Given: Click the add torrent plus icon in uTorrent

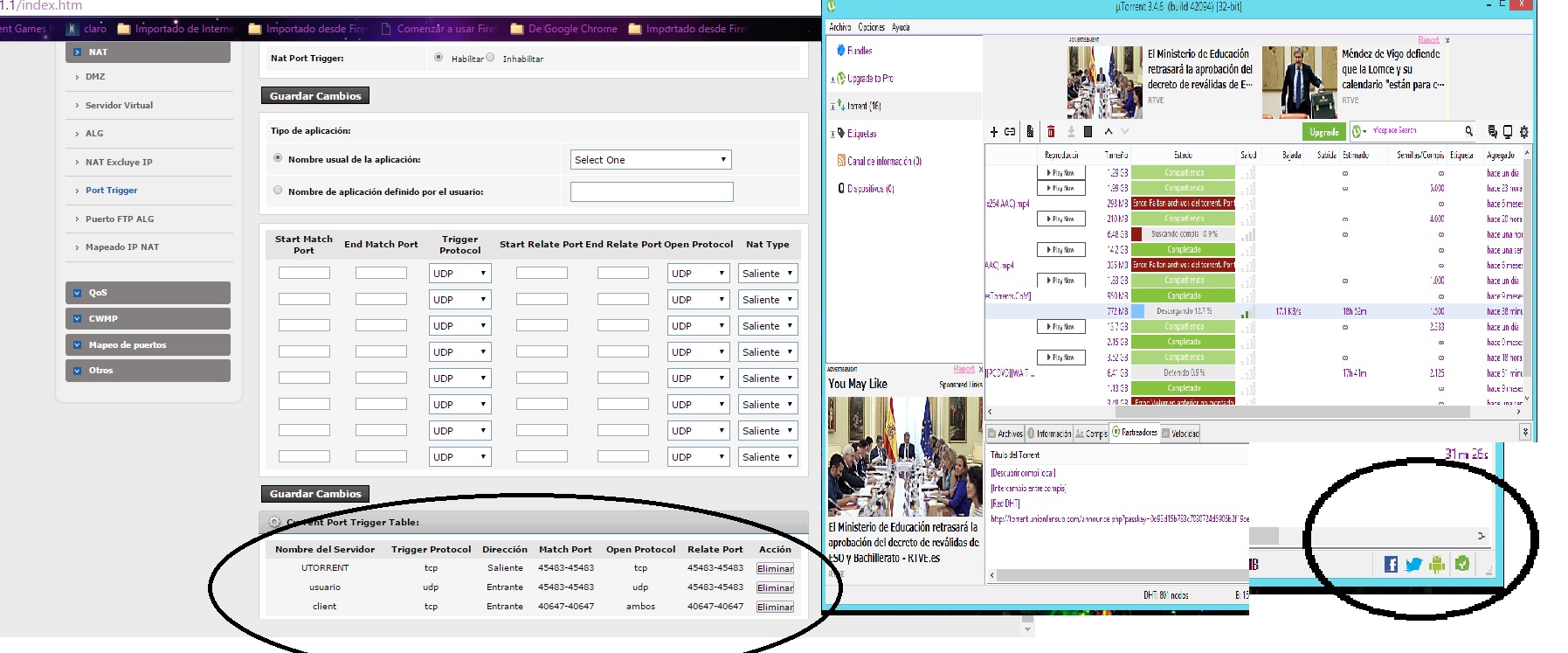Looking at the screenshot, I should (993, 132).
